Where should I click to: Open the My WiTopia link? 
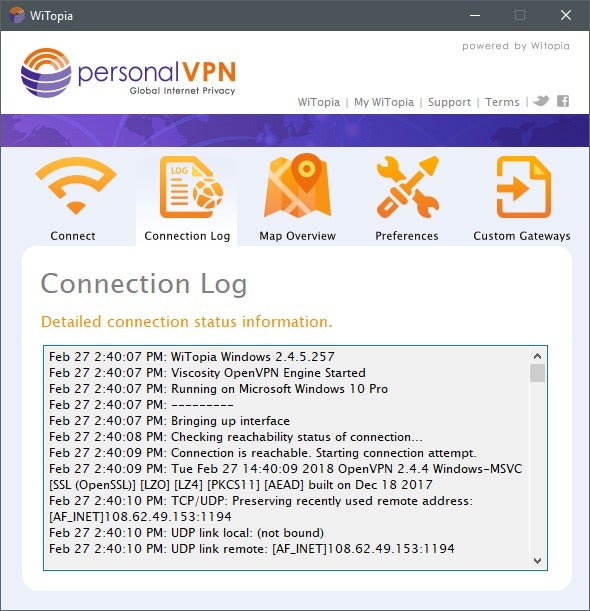384,102
